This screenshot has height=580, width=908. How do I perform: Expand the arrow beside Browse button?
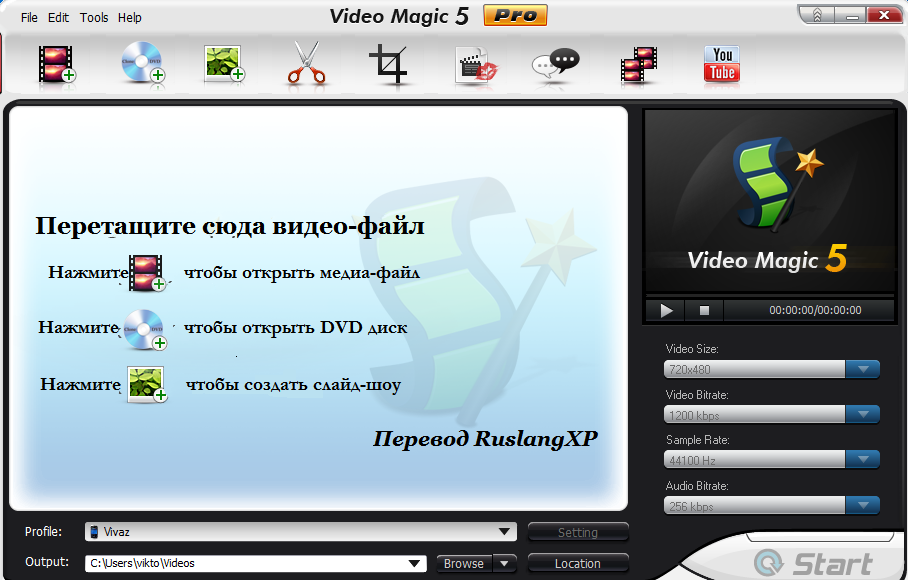click(504, 563)
